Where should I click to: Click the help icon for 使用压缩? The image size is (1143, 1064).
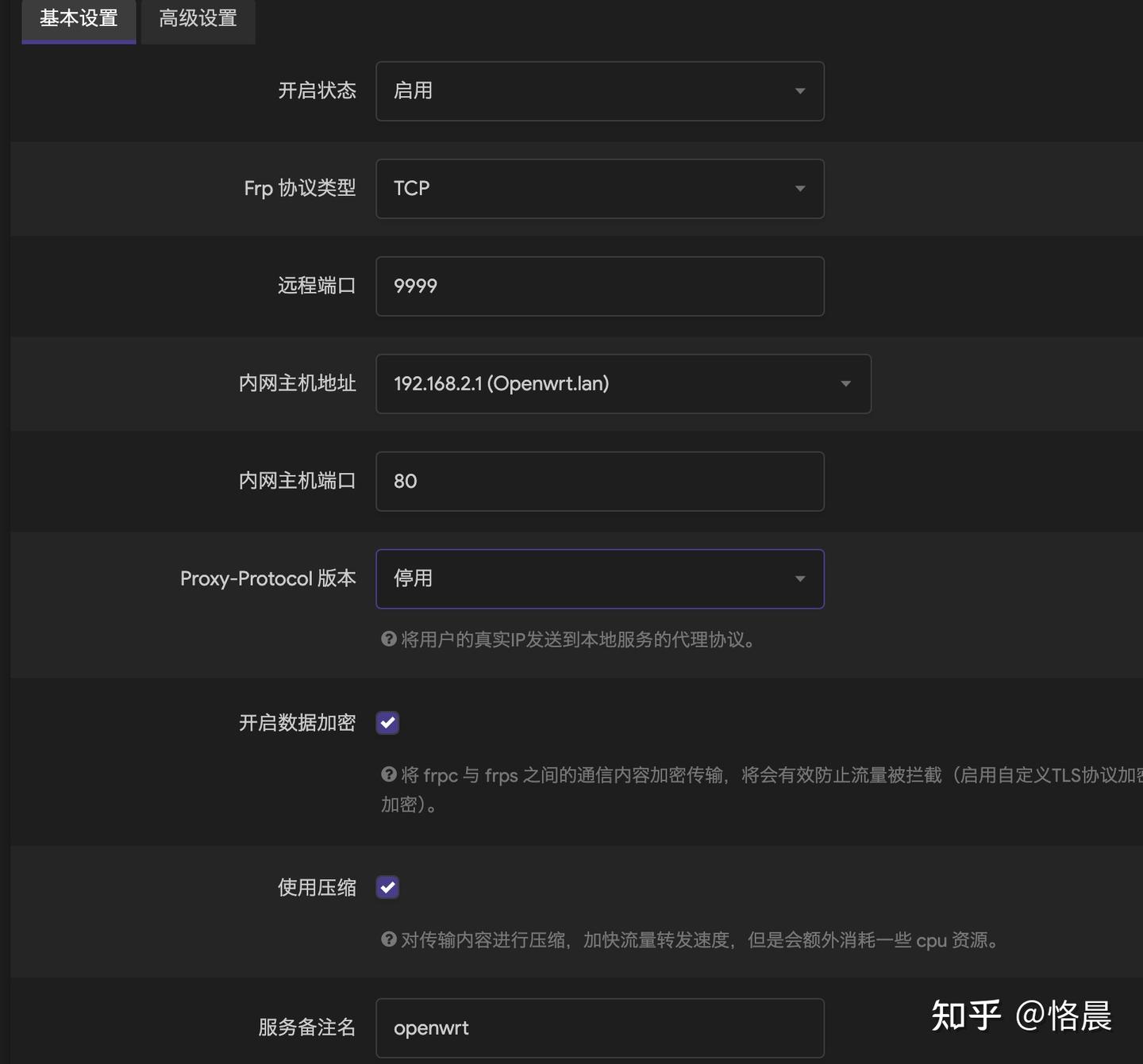tap(390, 940)
